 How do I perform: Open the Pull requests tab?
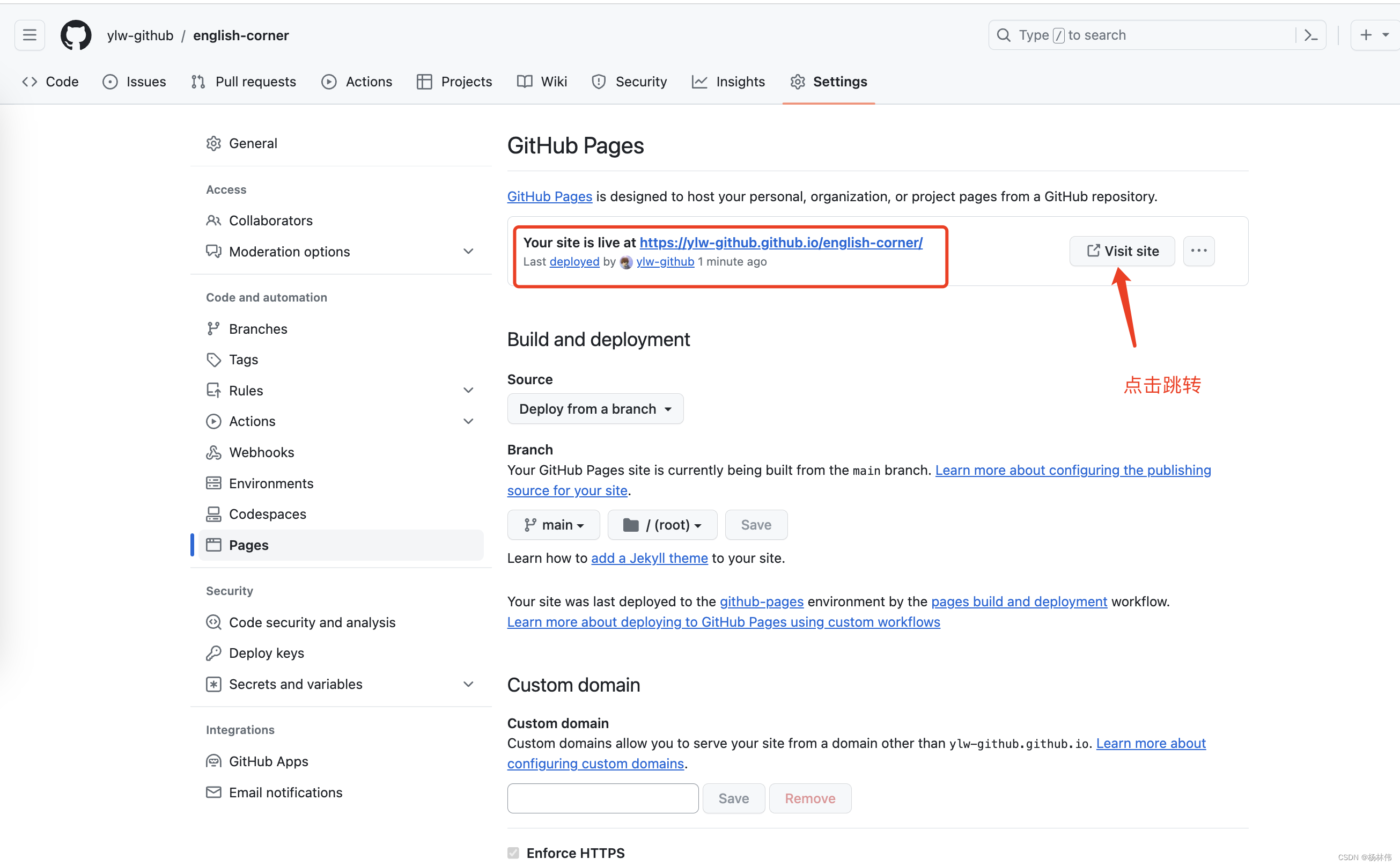pos(244,82)
